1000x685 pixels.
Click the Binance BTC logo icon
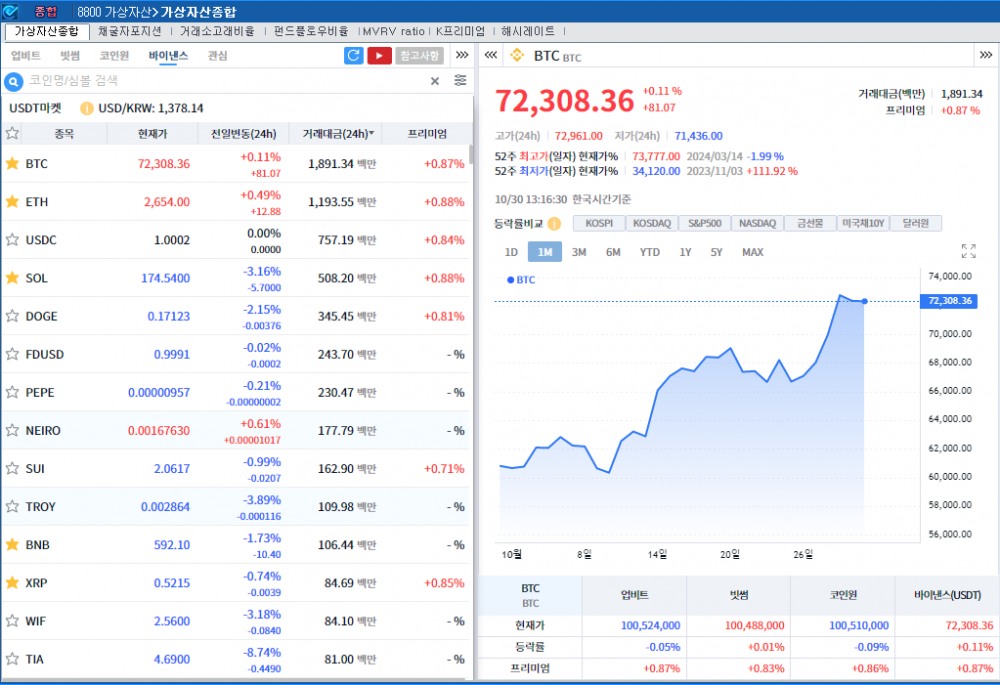[516, 56]
